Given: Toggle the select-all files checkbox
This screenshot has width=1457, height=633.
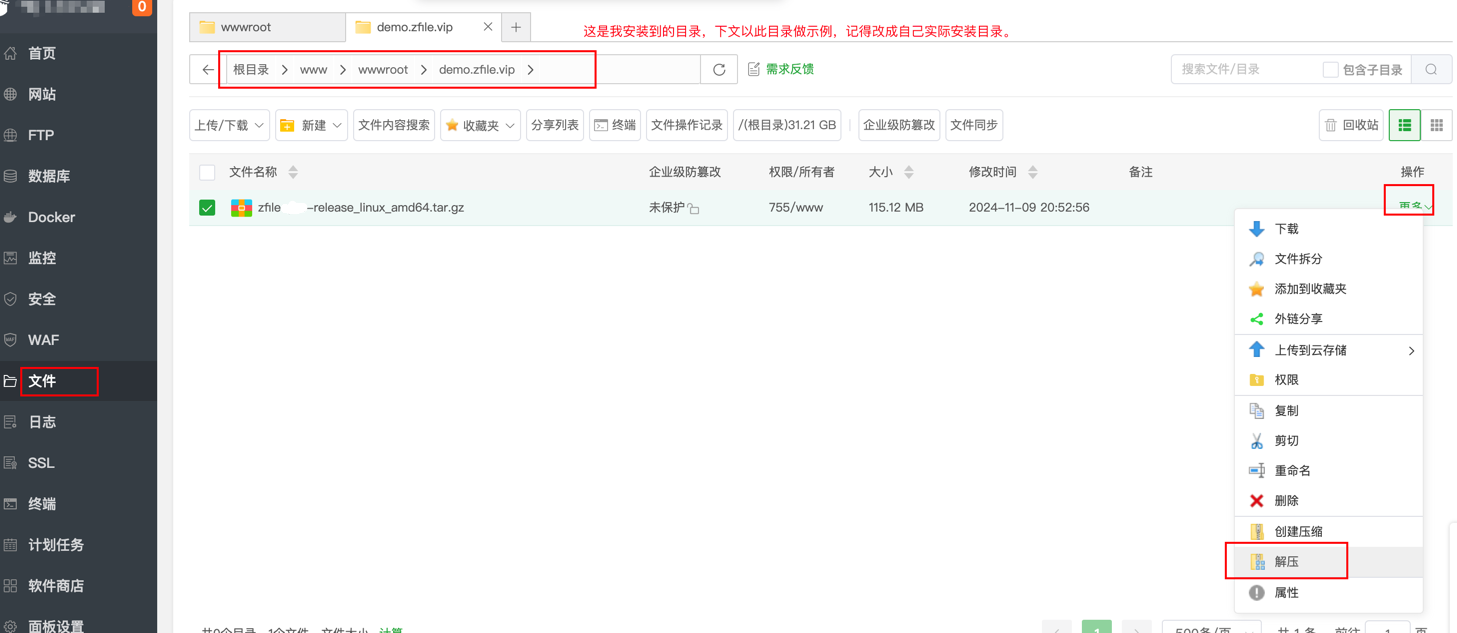Looking at the screenshot, I should pyautogui.click(x=207, y=172).
